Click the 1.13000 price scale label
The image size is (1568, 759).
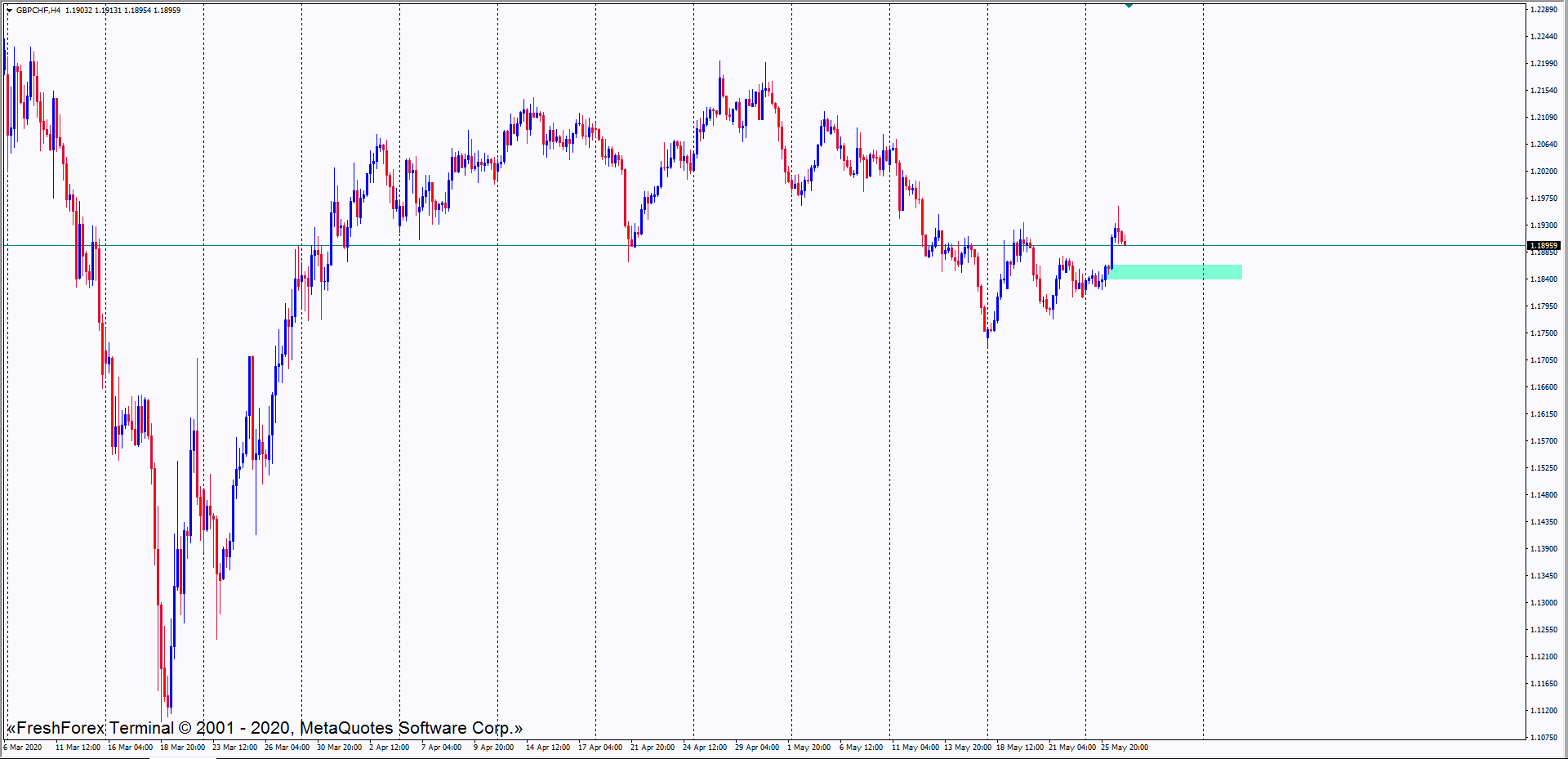(1543, 603)
